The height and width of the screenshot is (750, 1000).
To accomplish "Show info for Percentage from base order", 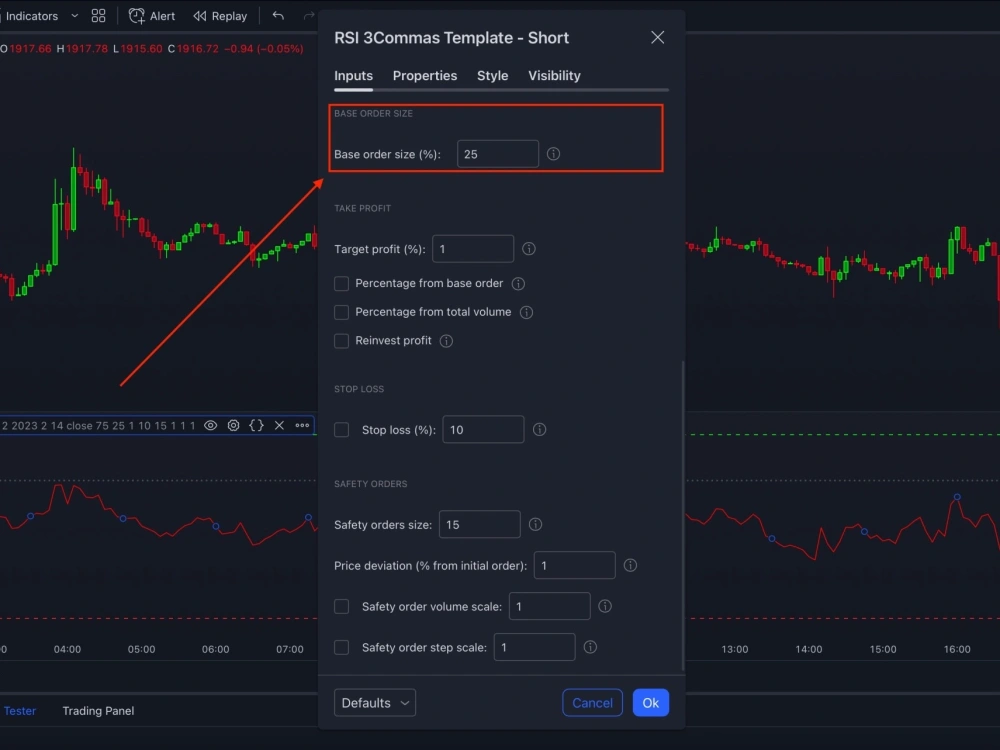I will pos(518,284).
